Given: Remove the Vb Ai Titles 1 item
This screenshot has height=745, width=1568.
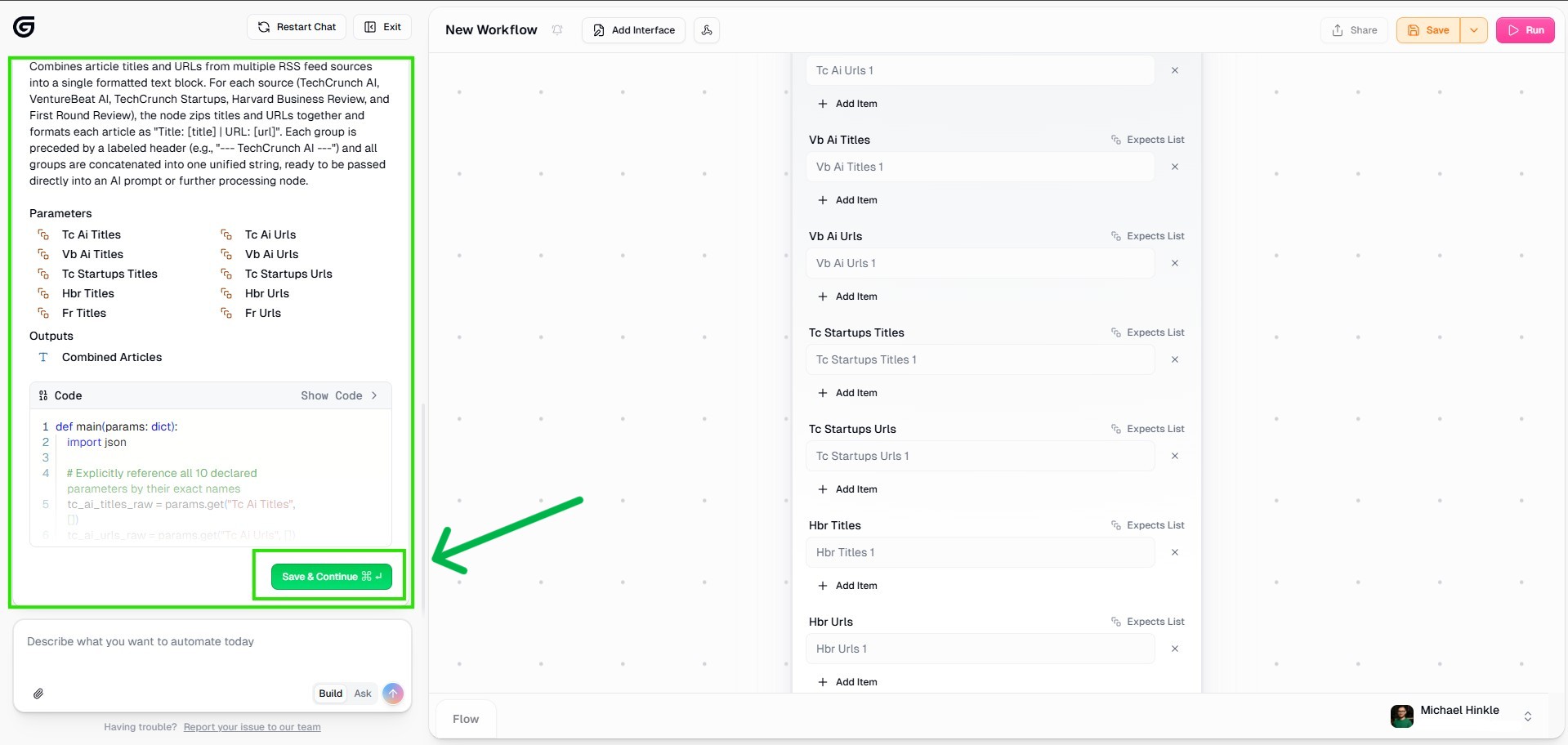Looking at the screenshot, I should point(1175,167).
